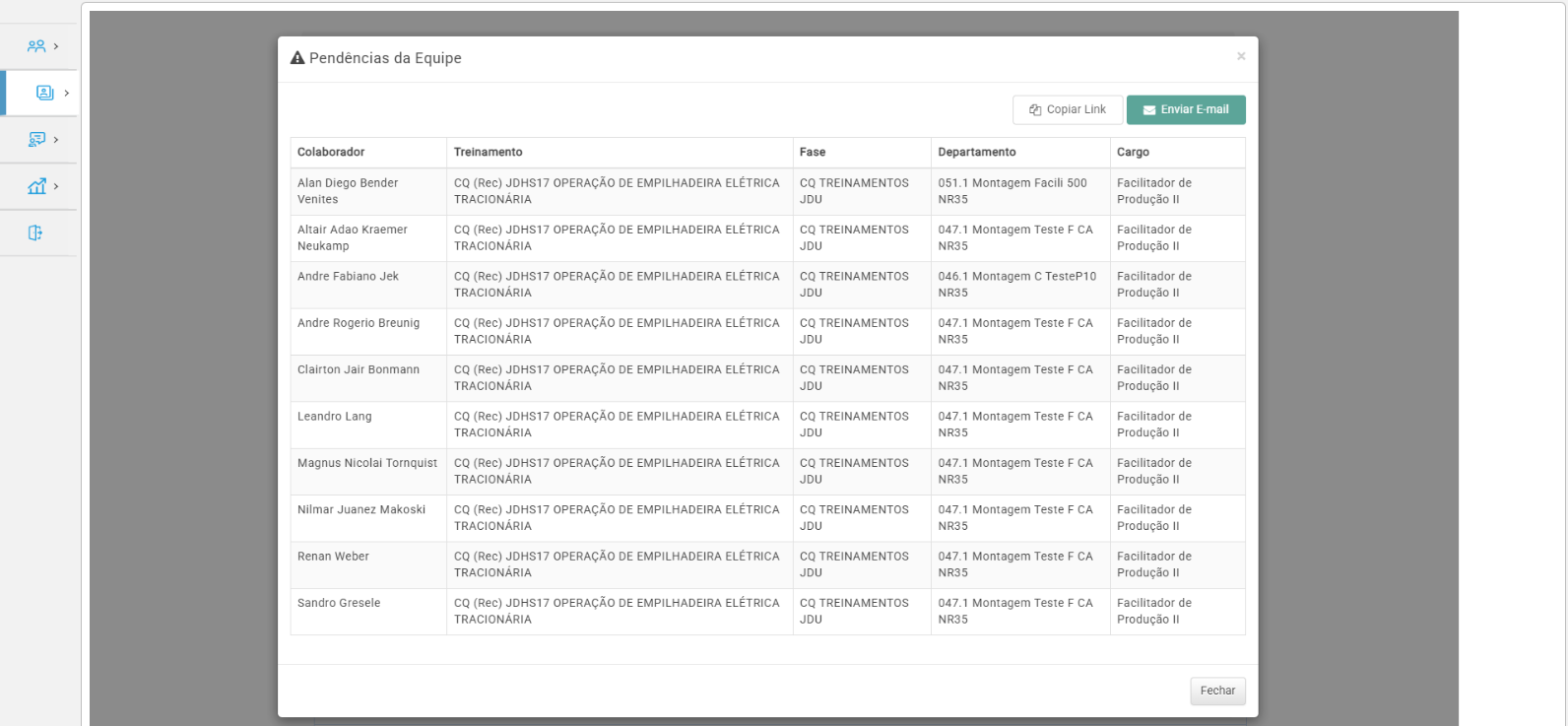This screenshot has width=1568, height=726.
Task: Close the Pendências da Equipe dialog with X
Action: [x=1241, y=56]
